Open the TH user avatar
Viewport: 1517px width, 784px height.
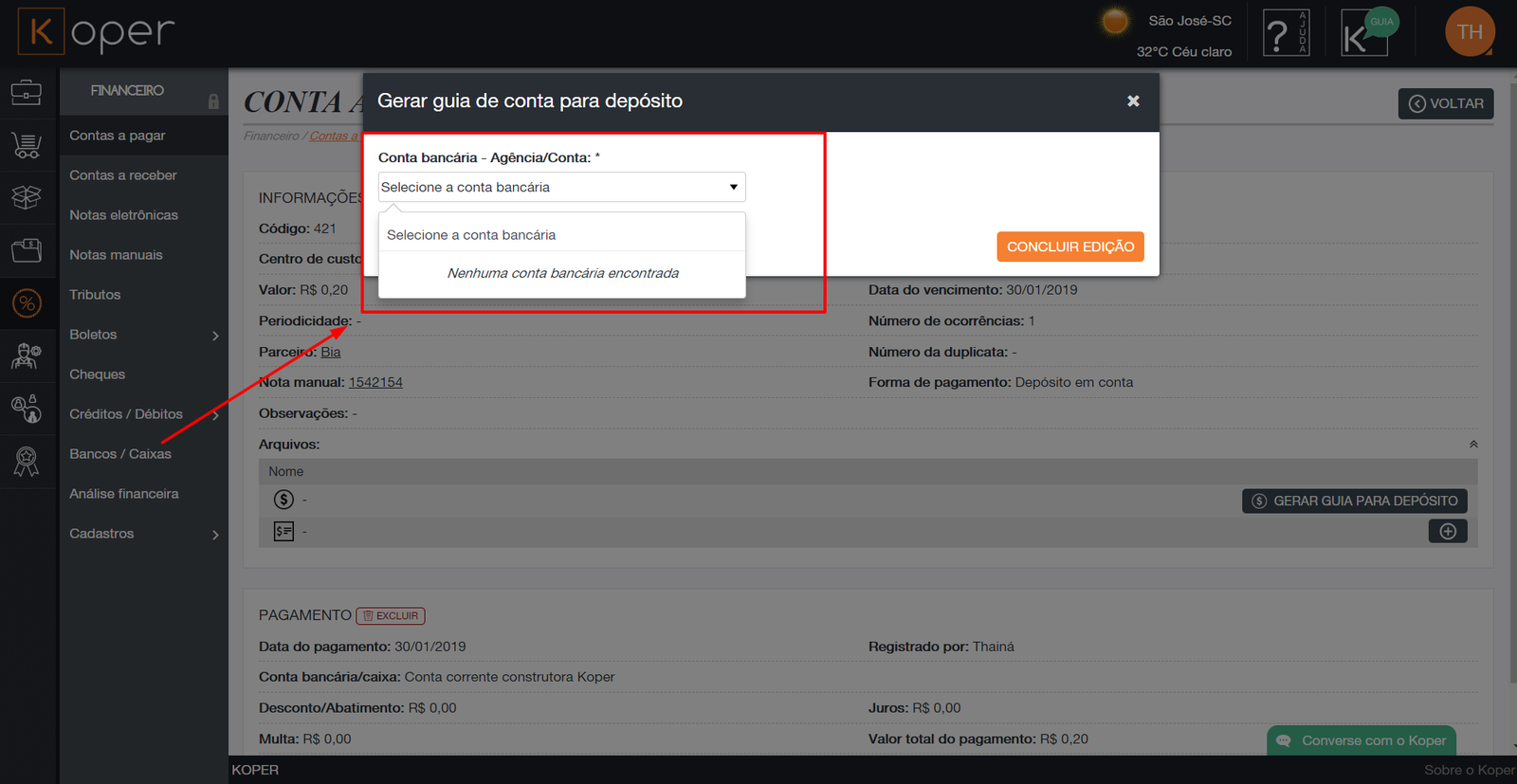pyautogui.click(x=1469, y=32)
